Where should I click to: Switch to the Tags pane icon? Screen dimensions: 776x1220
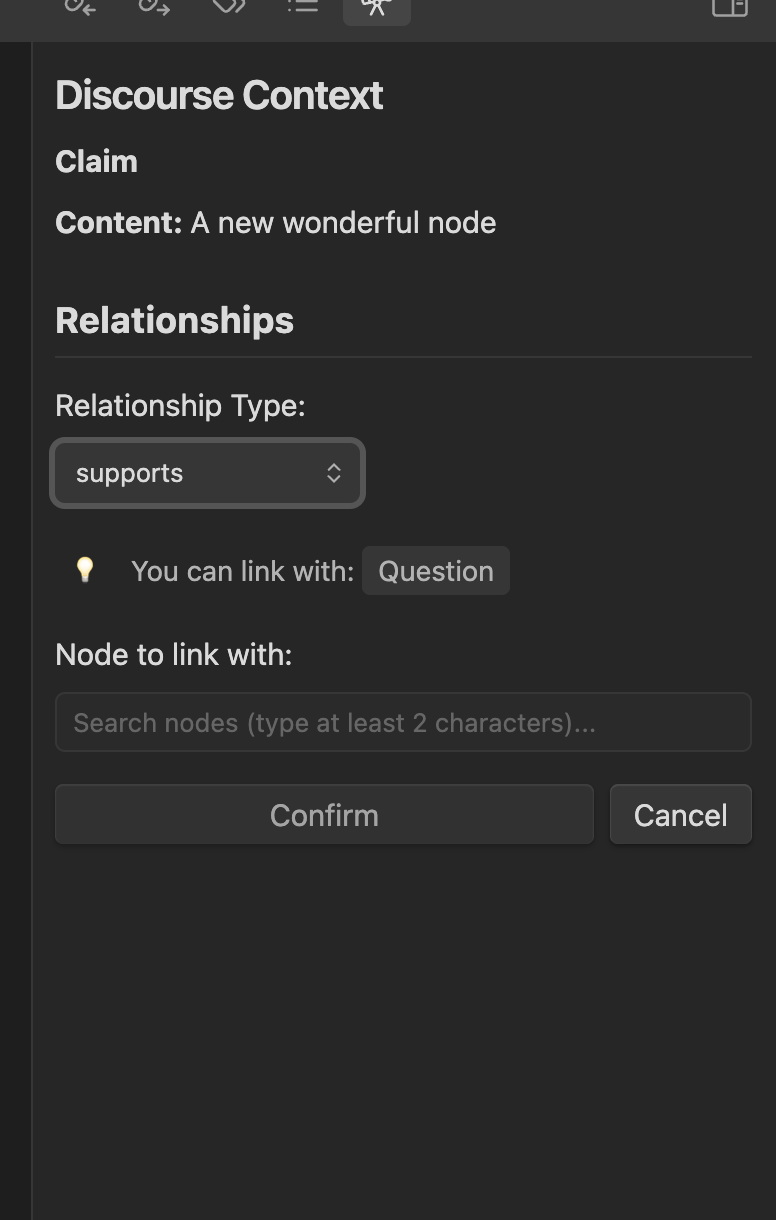(x=228, y=6)
